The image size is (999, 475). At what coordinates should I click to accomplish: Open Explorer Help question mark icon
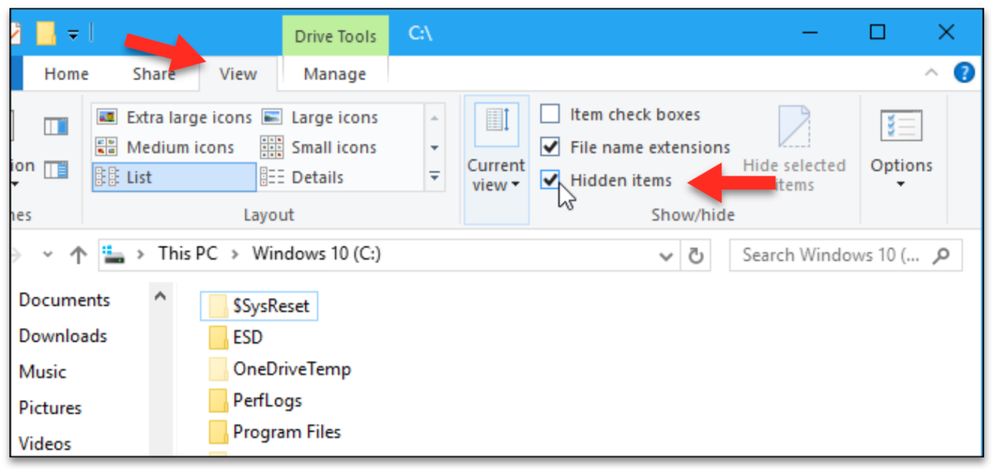coord(965,73)
